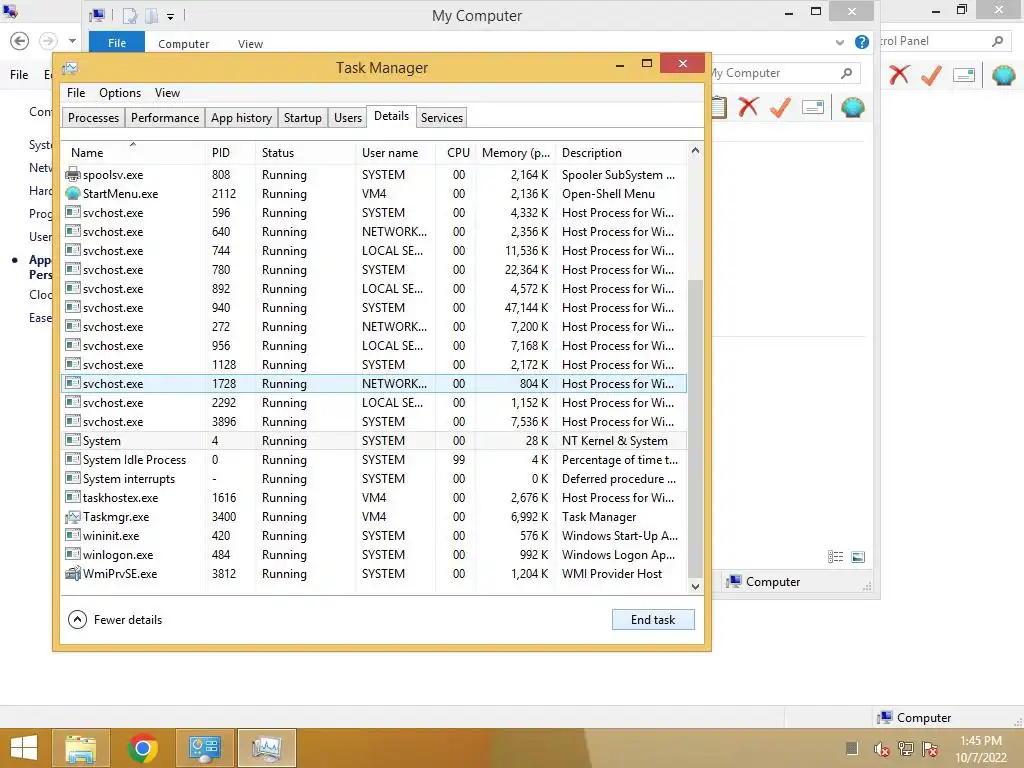This screenshot has width=1024, height=768.
Task: Click the red X delete icon in My Computer toolbar
Action: point(748,106)
